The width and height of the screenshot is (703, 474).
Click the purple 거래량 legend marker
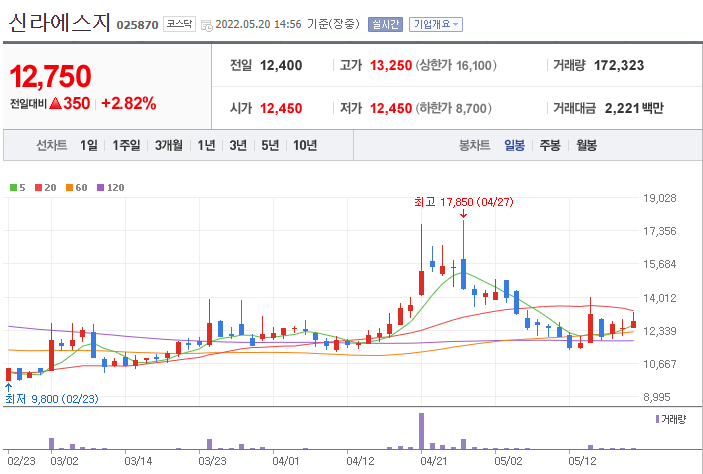tap(657, 419)
